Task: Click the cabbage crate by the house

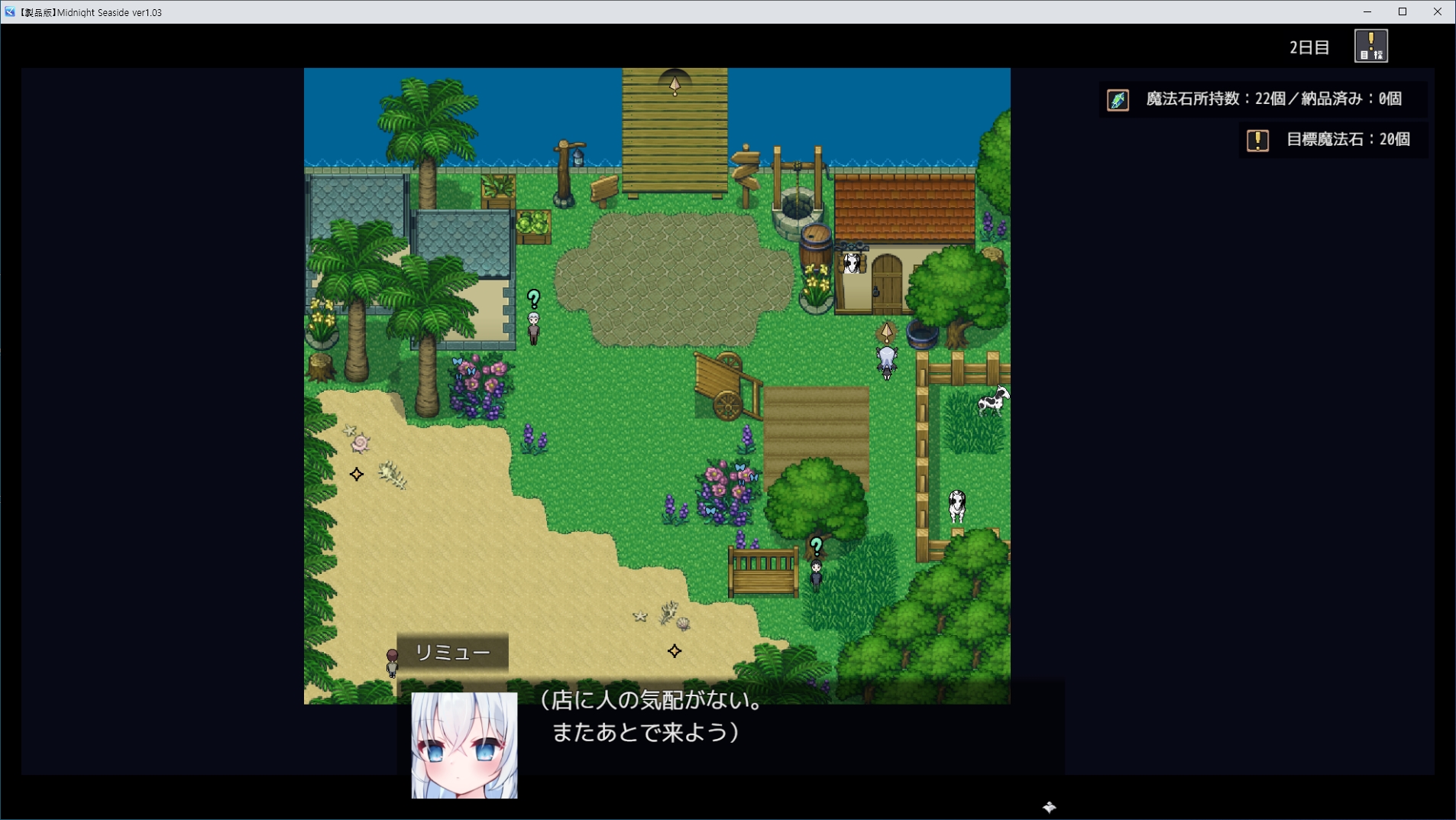Action: point(533,227)
